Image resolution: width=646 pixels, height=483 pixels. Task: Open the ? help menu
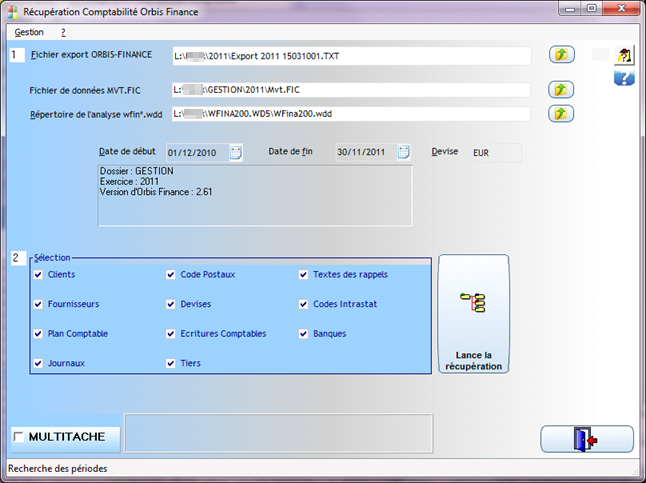63,32
